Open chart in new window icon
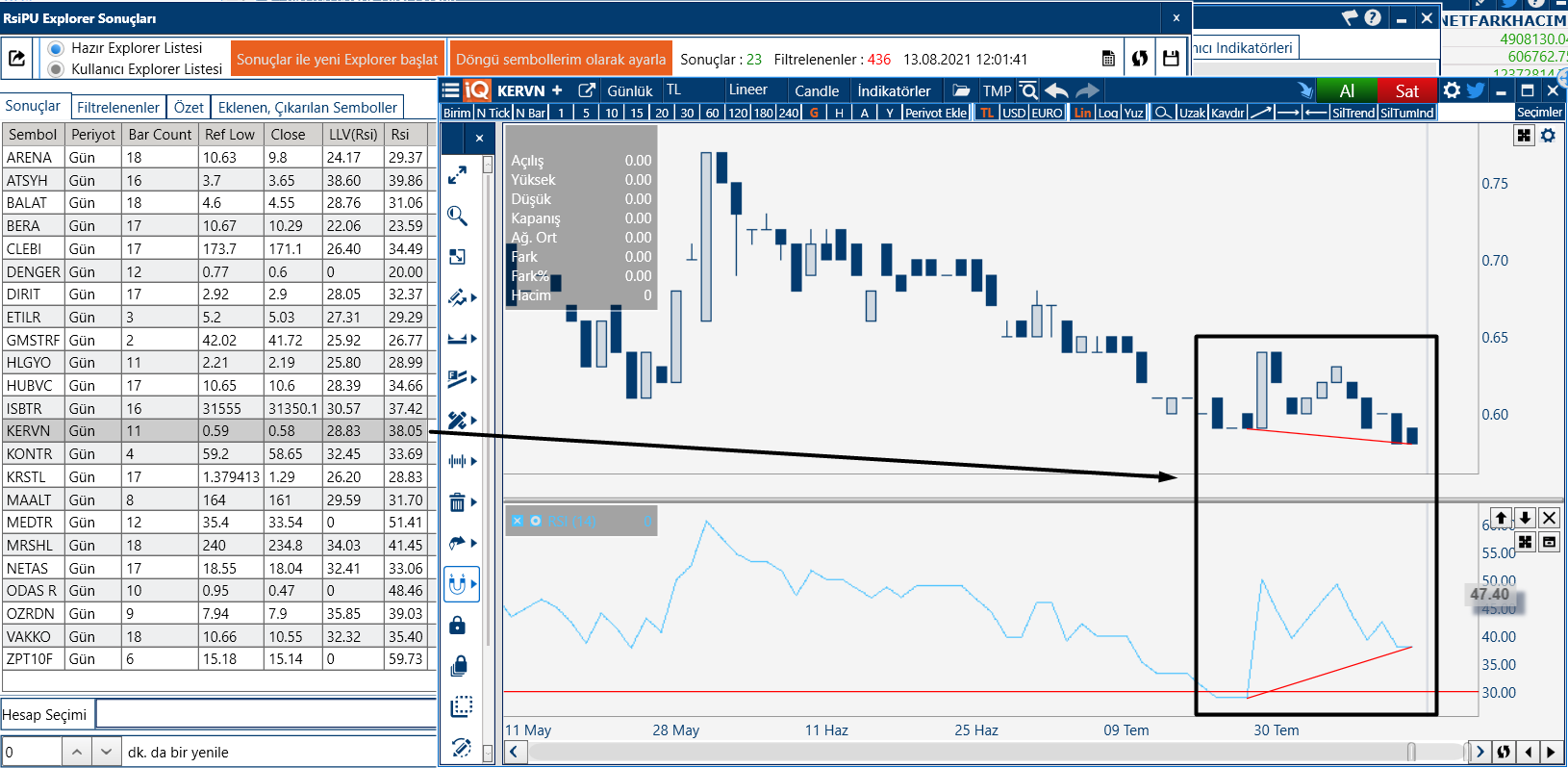This screenshot has width=1568, height=768. 587,90
